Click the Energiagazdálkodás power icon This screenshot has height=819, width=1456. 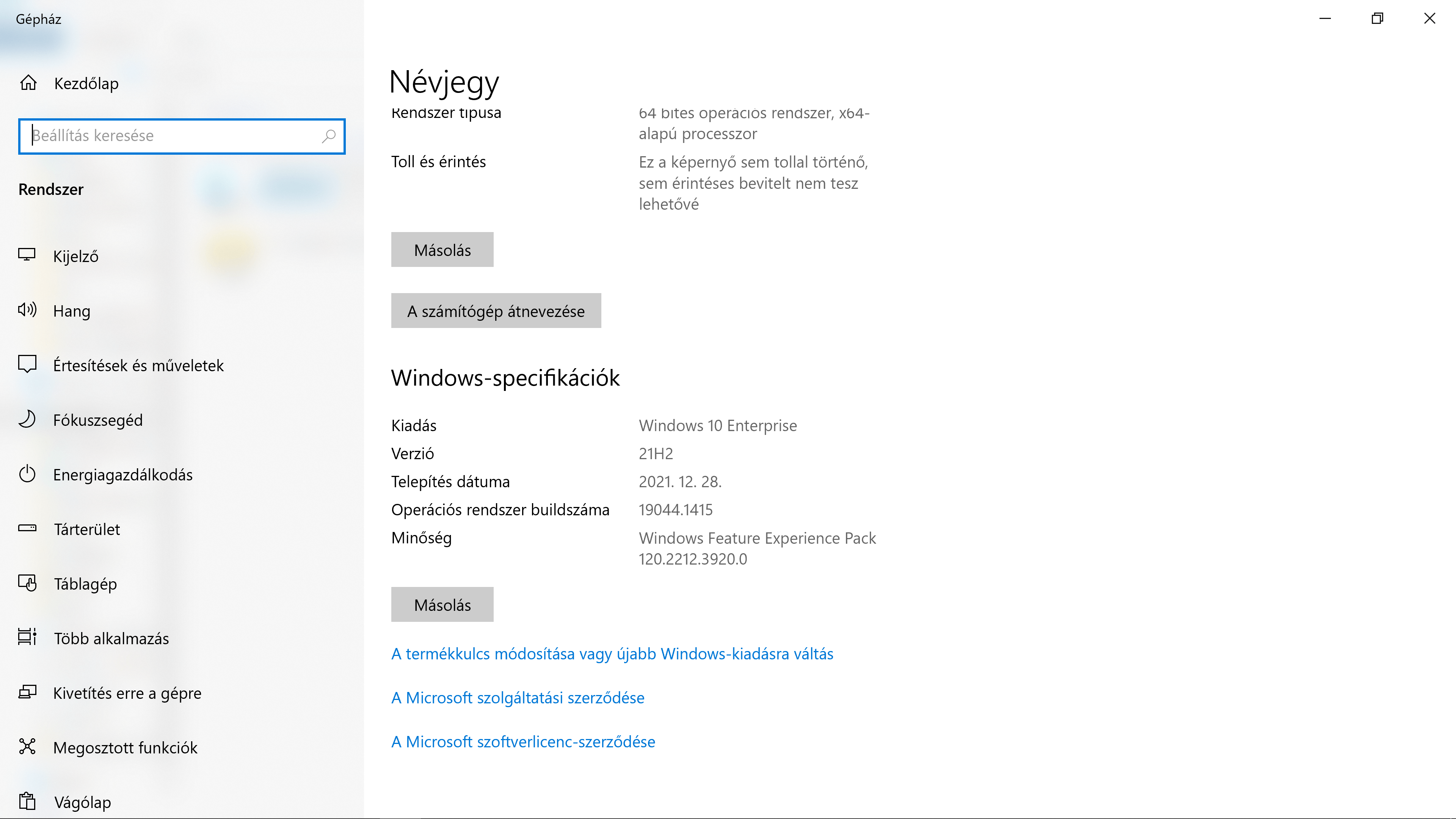click(27, 474)
